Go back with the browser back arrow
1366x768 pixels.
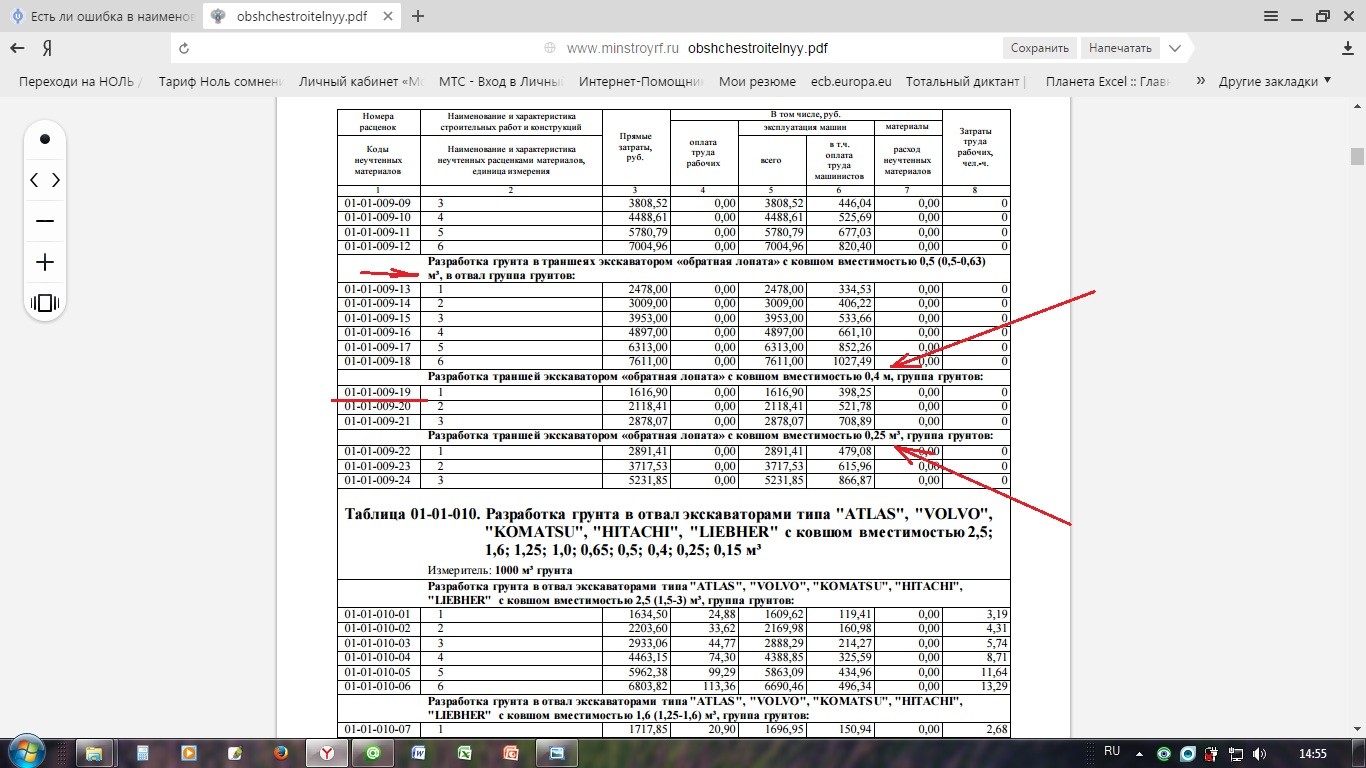pos(17,48)
